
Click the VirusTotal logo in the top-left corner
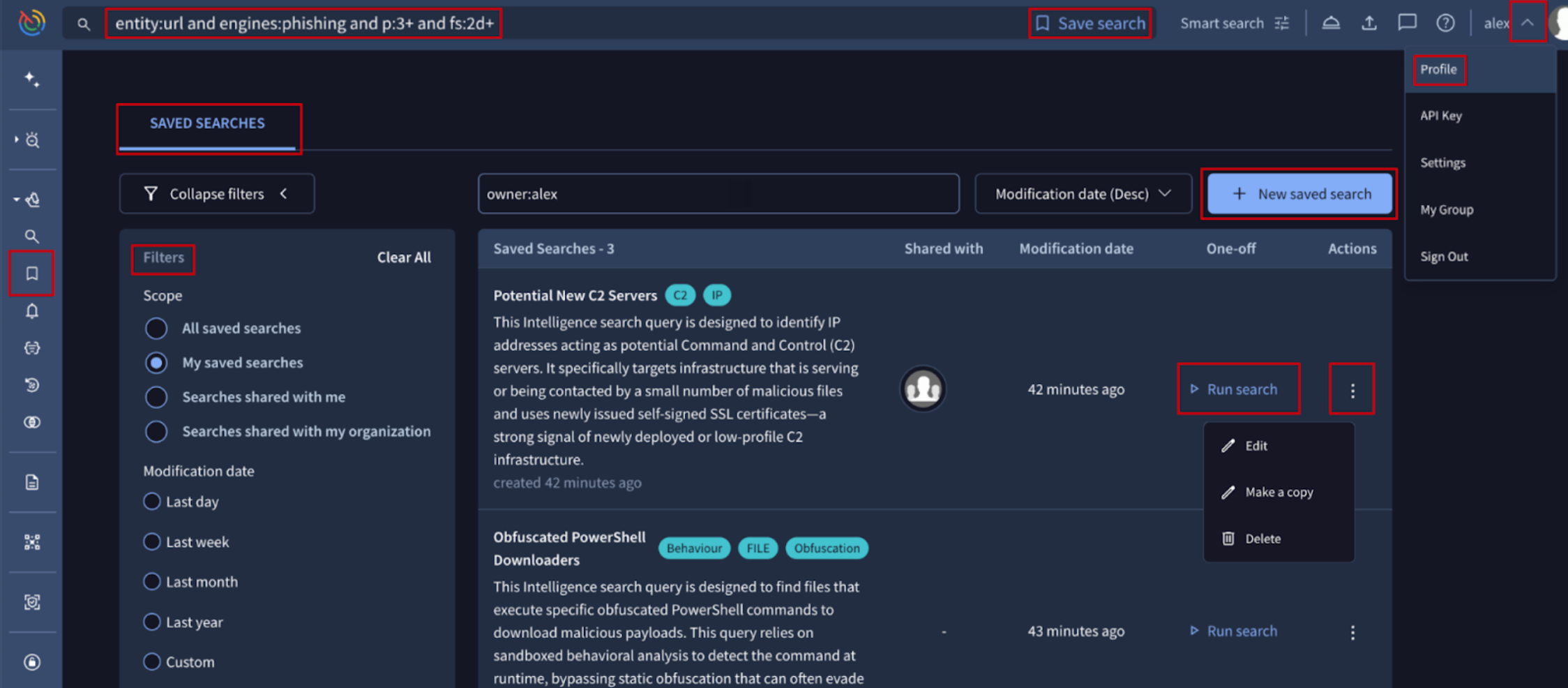tap(32, 23)
